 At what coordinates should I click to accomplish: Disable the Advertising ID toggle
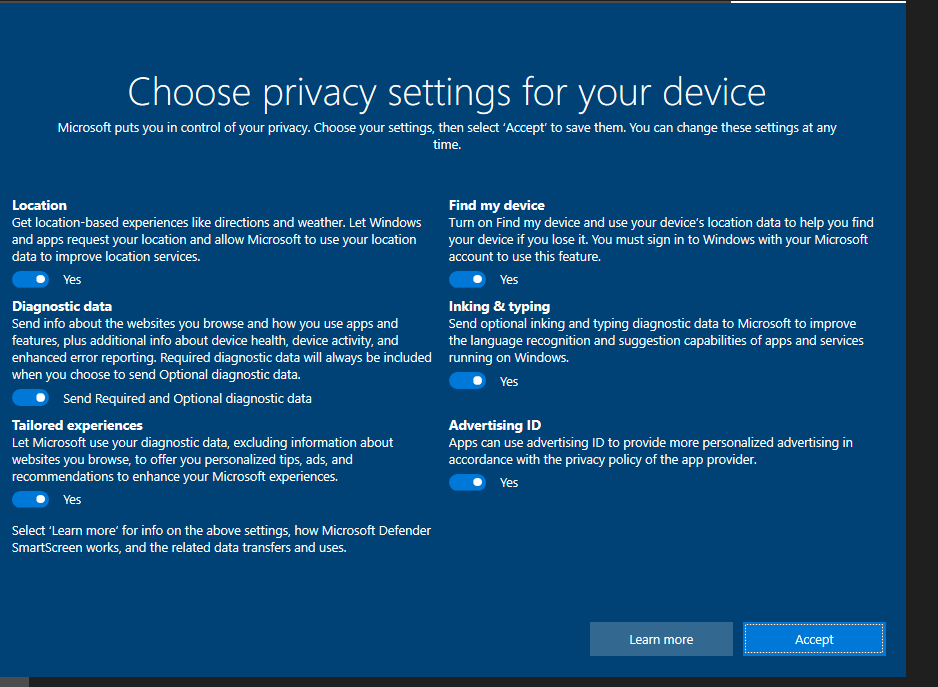coord(467,482)
